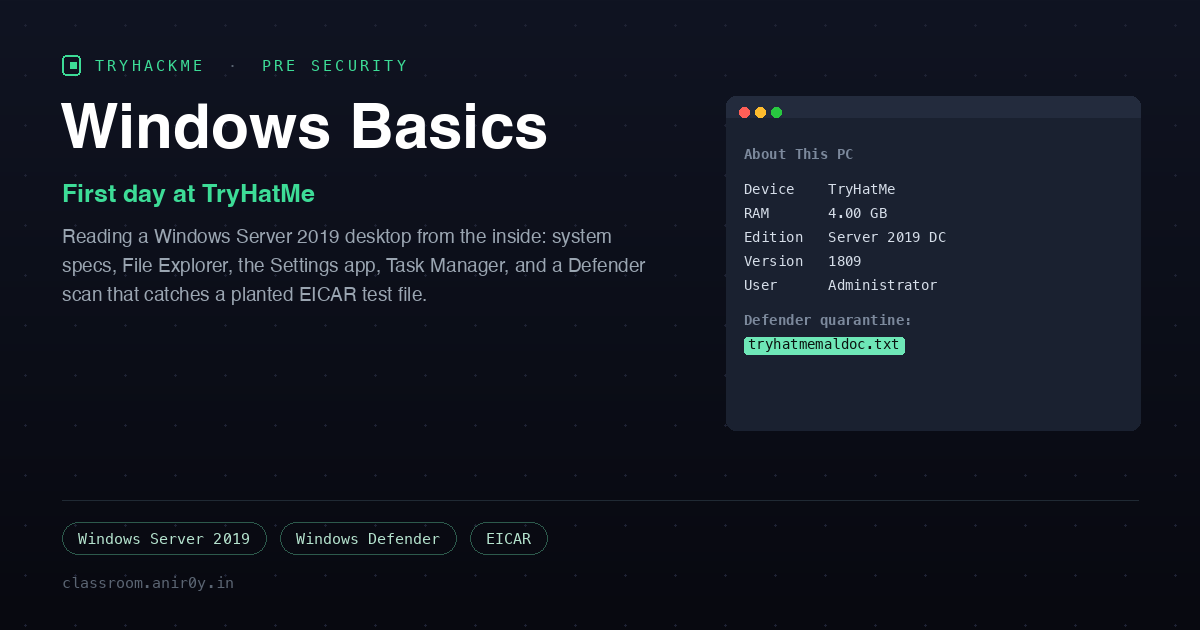Click the TRYHACKME header label

coord(149,66)
